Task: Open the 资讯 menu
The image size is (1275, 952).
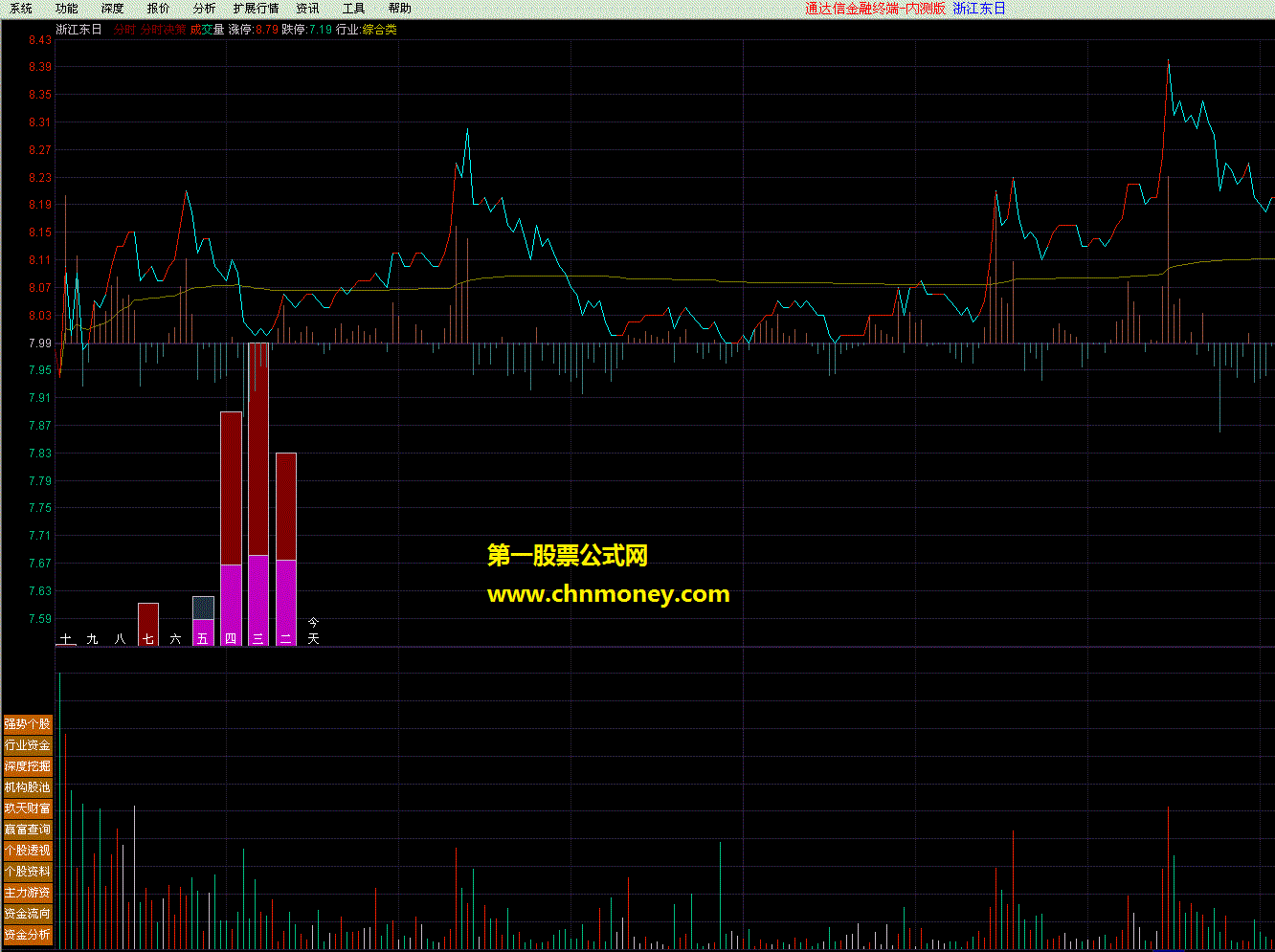Action: (x=307, y=9)
